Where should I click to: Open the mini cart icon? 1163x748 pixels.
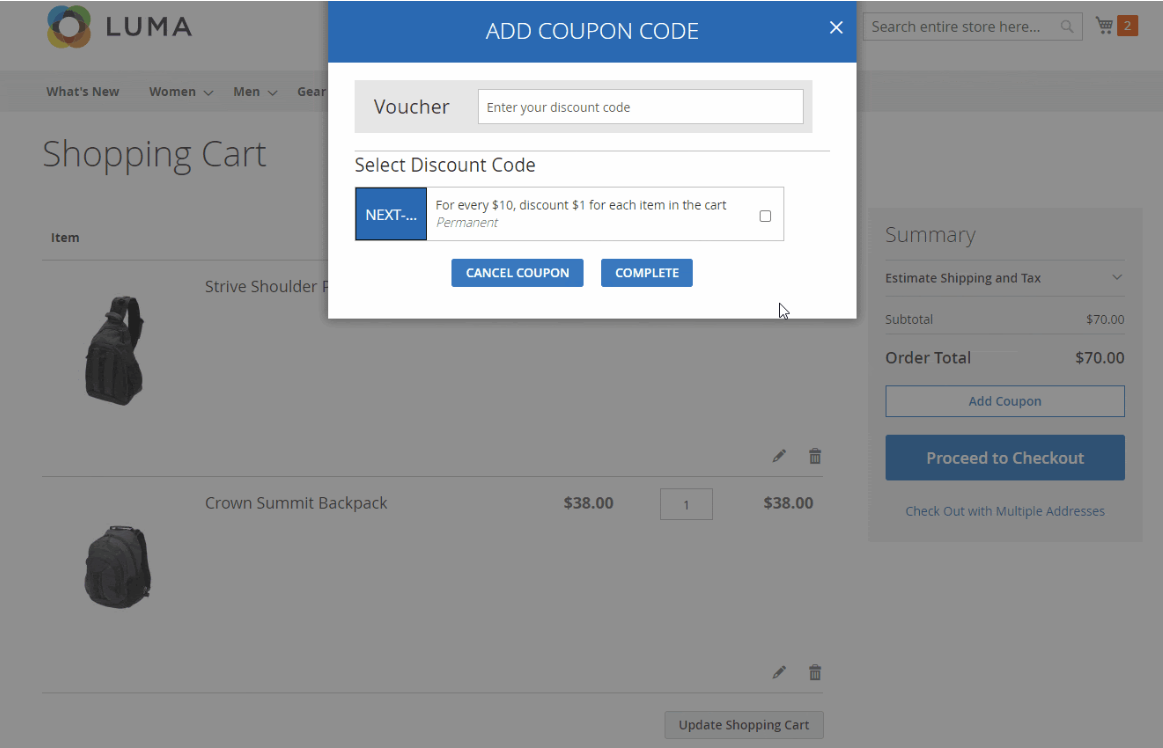point(1104,26)
